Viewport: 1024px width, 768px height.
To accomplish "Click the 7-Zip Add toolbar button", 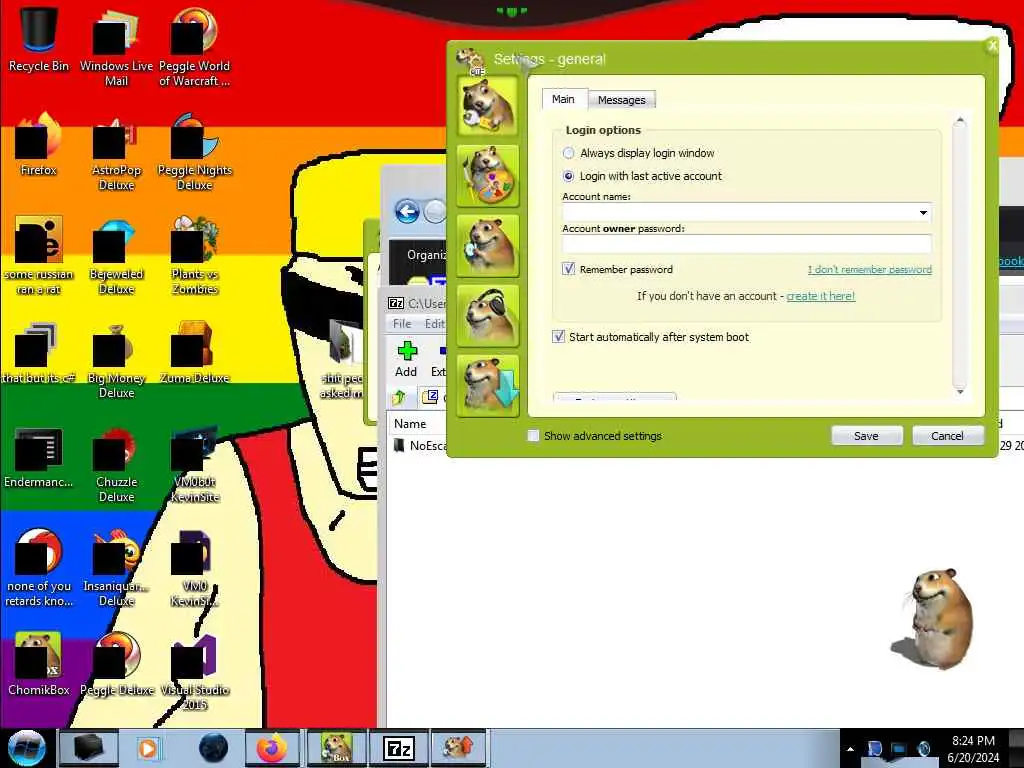I will pos(406,359).
